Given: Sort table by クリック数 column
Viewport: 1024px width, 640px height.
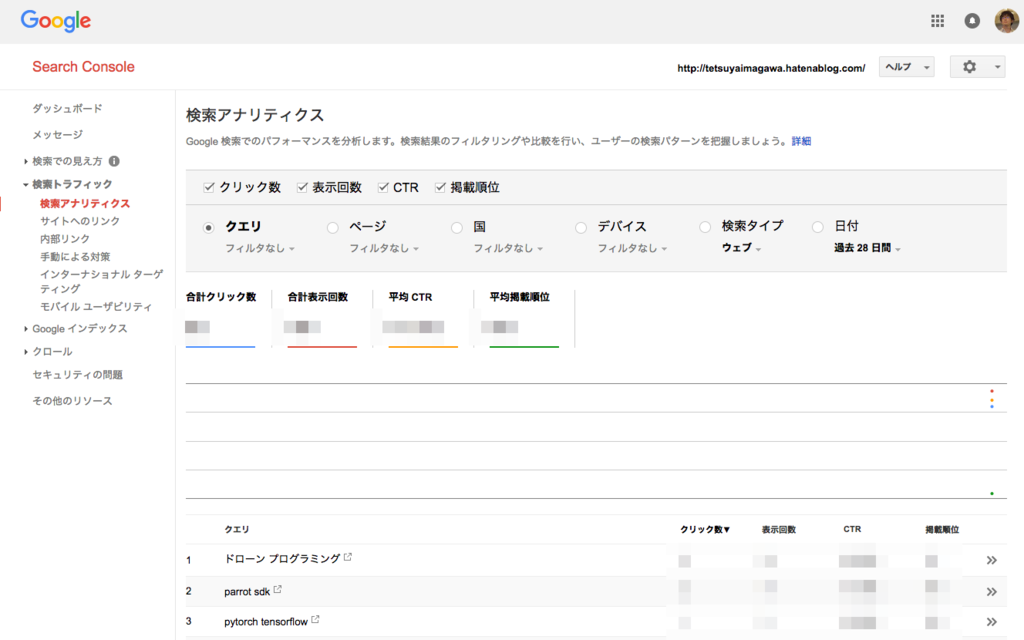Looking at the screenshot, I should click(705, 530).
